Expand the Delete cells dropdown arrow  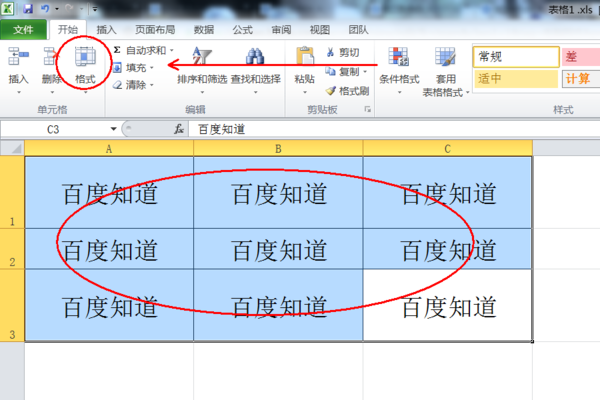52,92
